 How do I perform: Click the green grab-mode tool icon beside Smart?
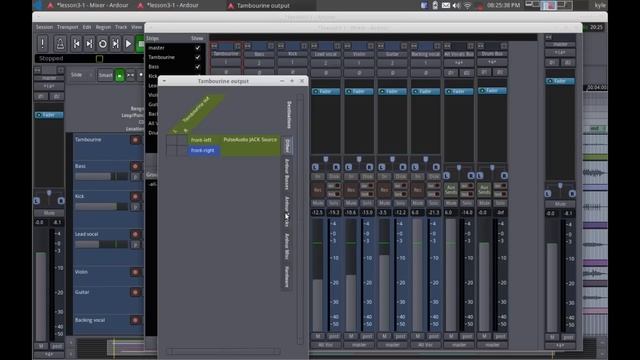tap(120, 76)
